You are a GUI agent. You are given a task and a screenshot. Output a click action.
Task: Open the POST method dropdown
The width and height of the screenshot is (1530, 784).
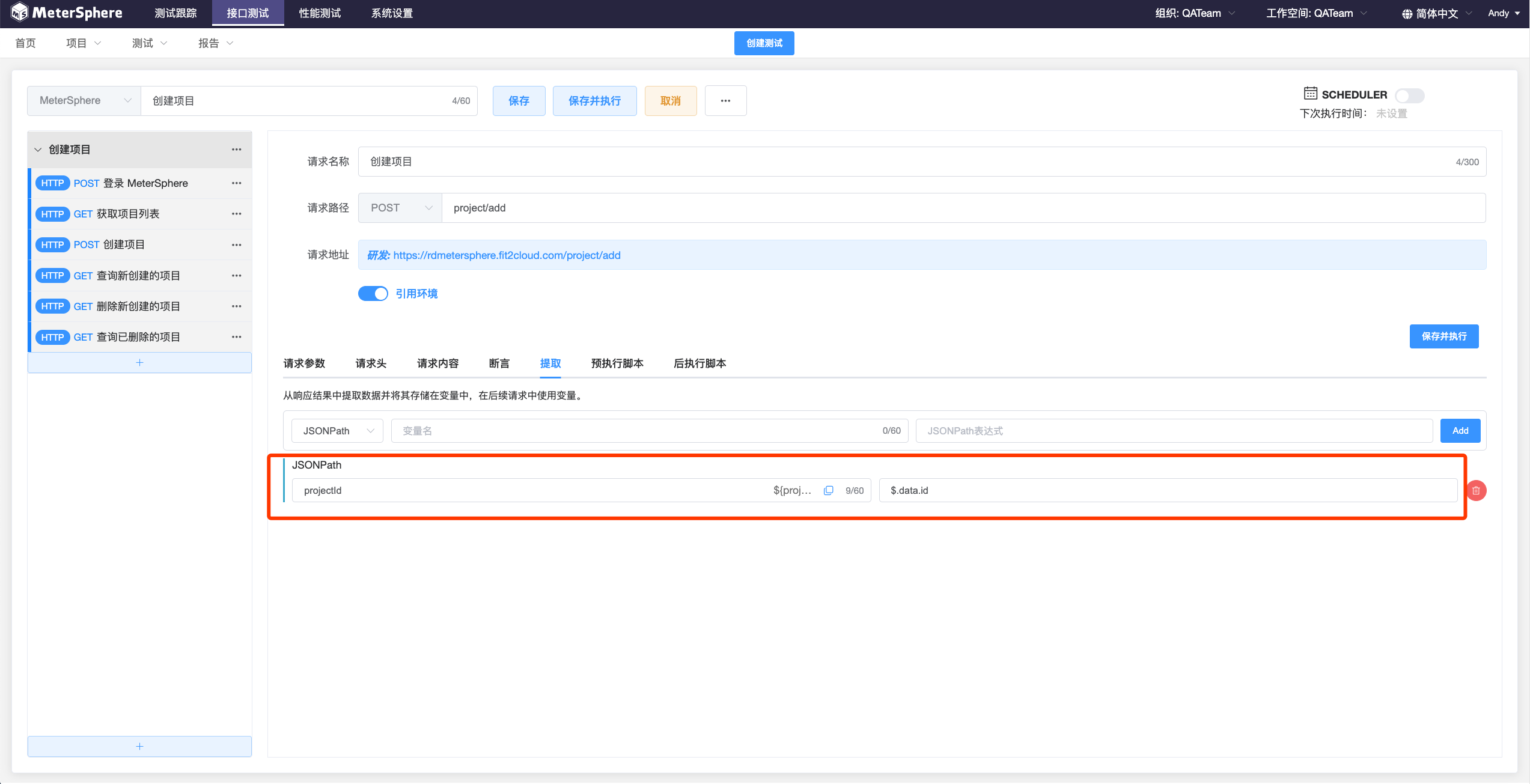[x=400, y=208]
